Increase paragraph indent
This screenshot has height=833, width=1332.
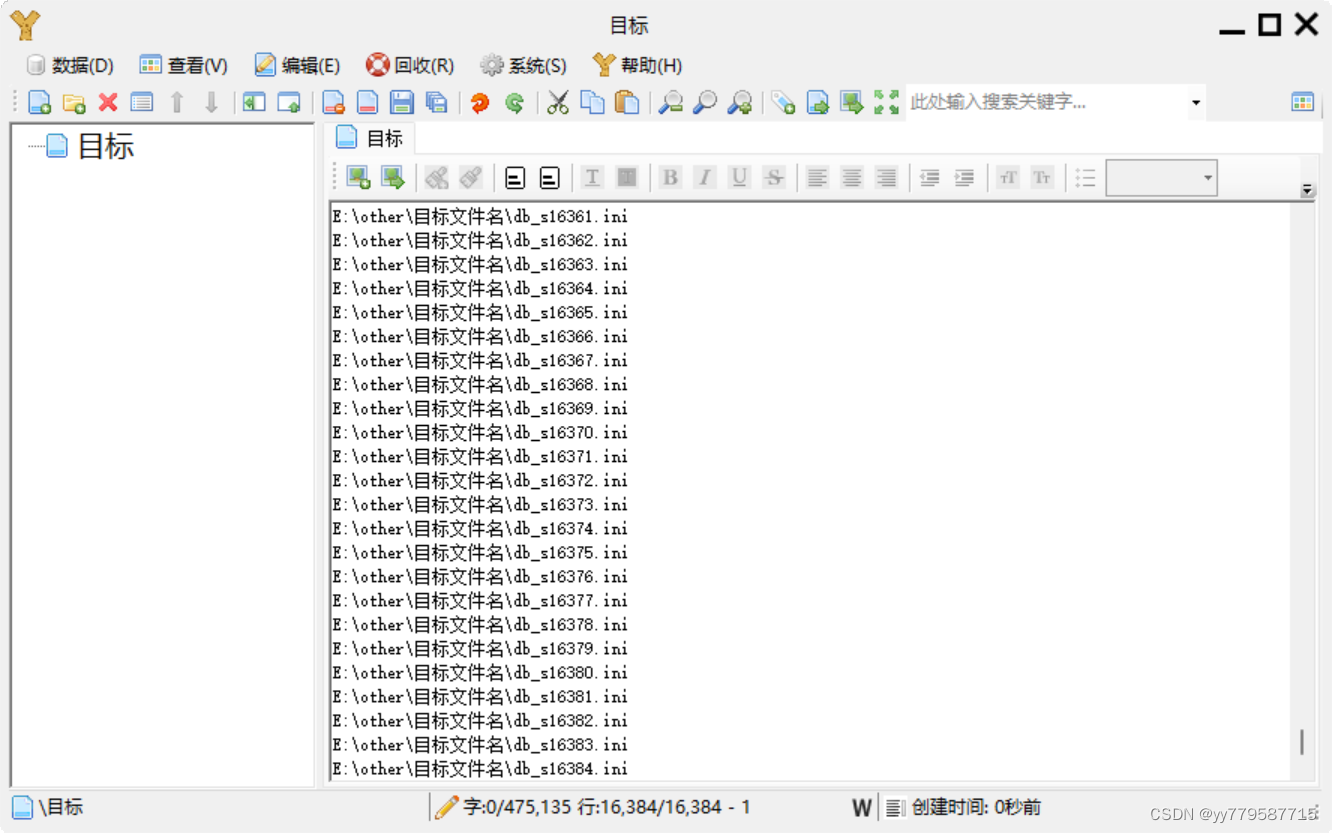(x=964, y=178)
